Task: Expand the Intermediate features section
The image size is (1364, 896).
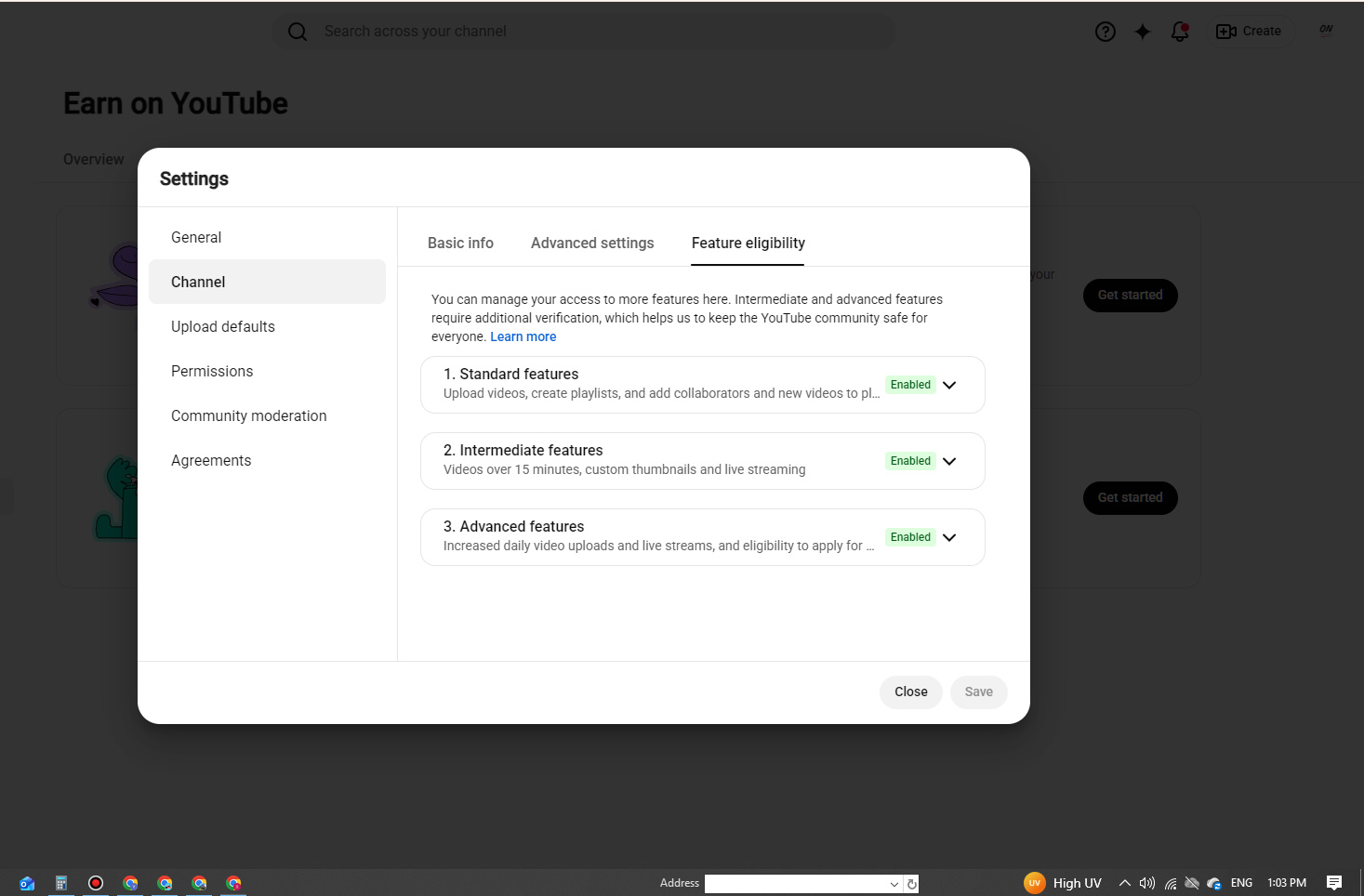Action: point(949,461)
